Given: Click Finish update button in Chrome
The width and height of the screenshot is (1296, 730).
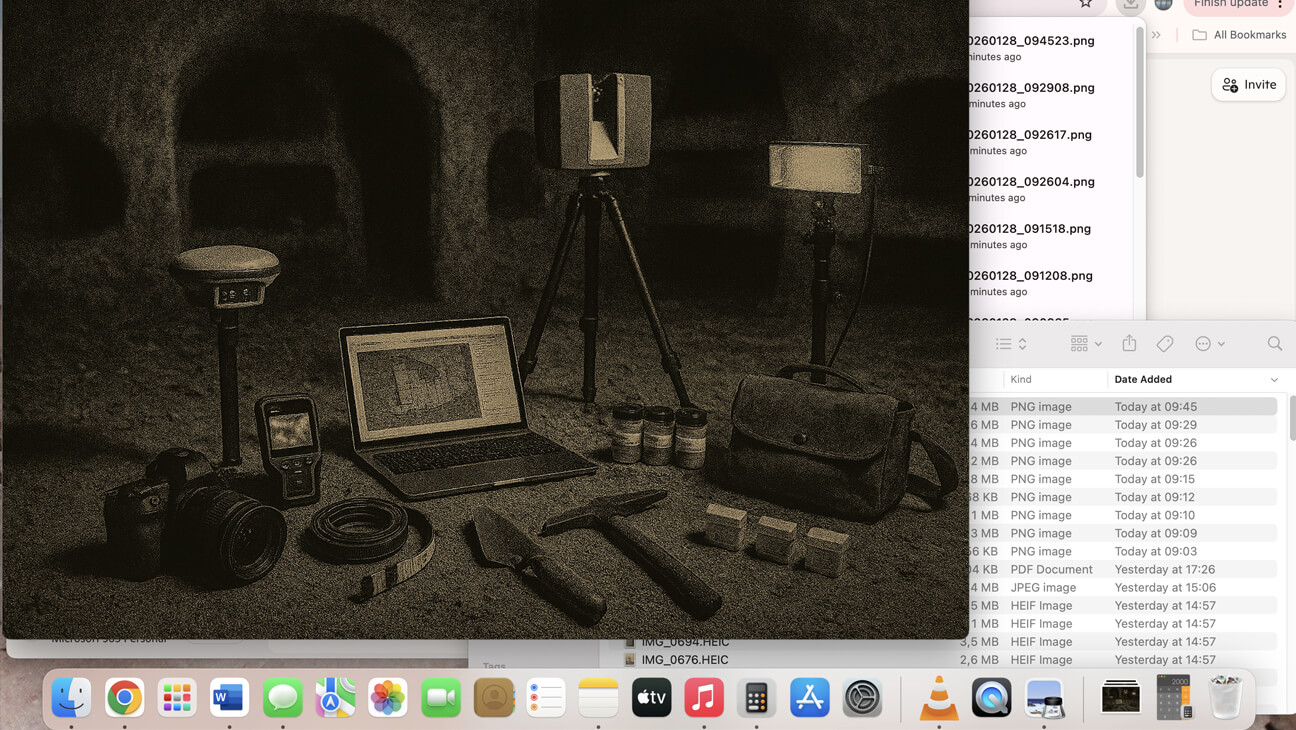Looking at the screenshot, I should 1230,5.
